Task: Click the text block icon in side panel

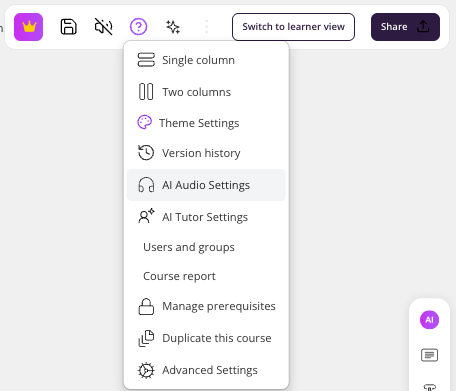Action: point(429,355)
